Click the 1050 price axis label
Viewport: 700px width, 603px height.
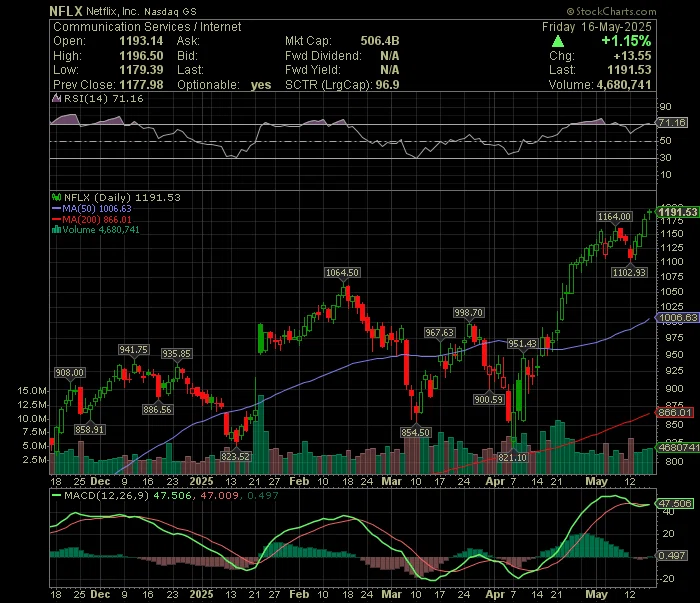[x=672, y=291]
